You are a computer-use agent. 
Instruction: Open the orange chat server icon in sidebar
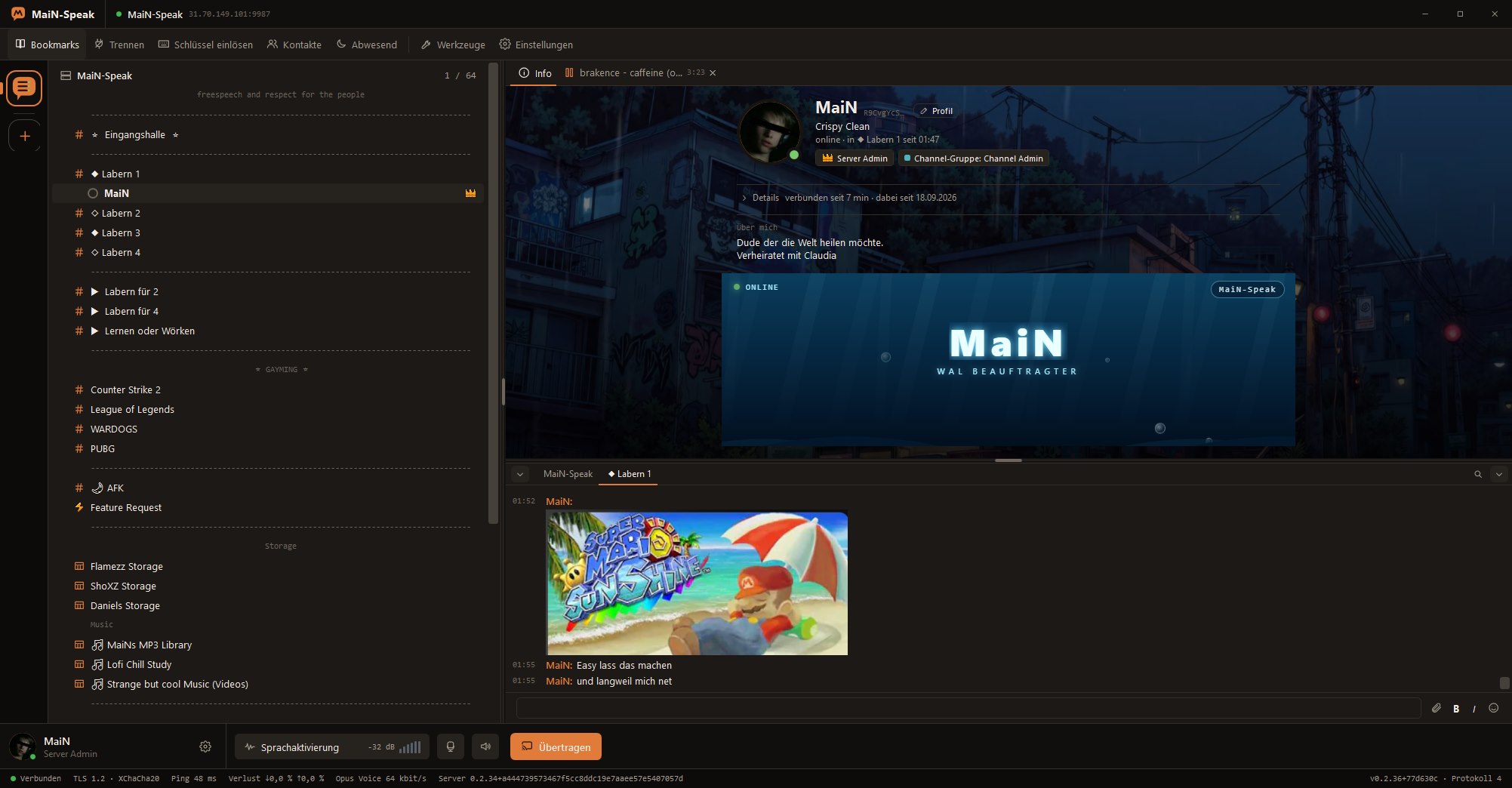click(24, 88)
